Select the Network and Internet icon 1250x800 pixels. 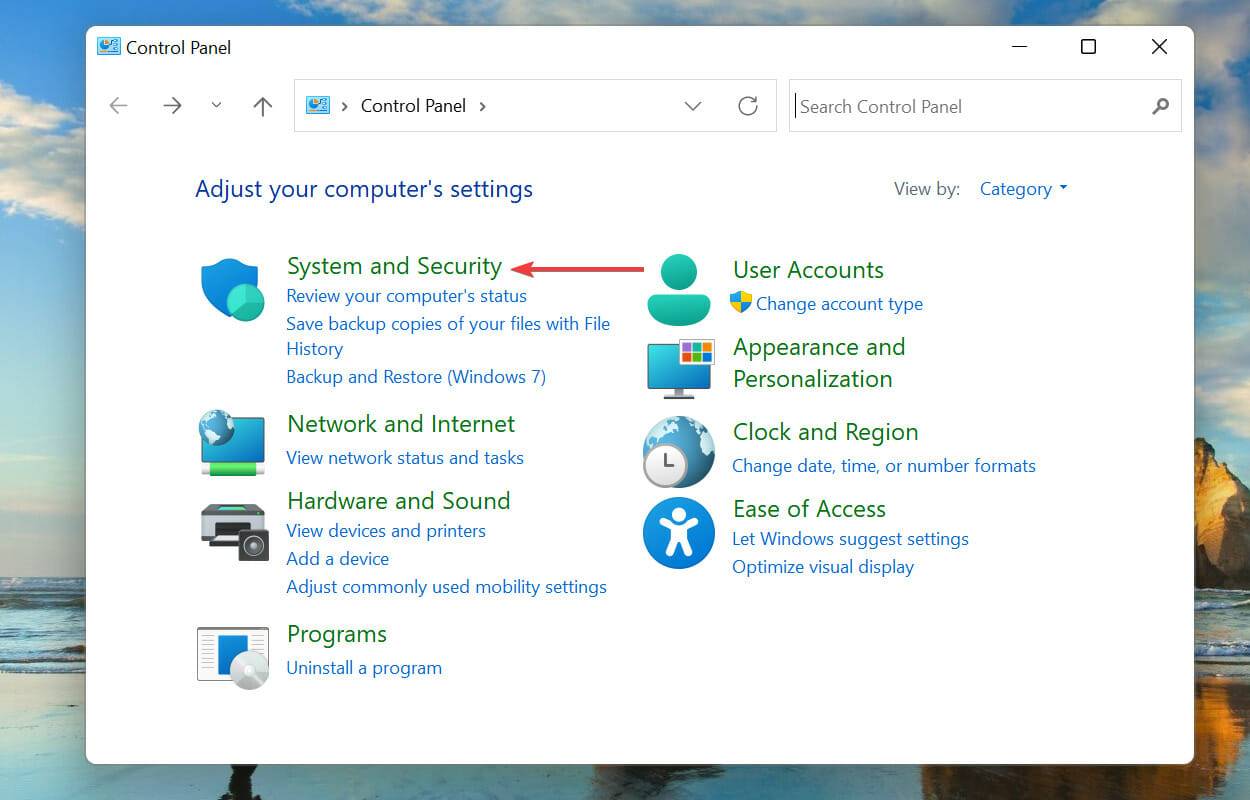232,443
